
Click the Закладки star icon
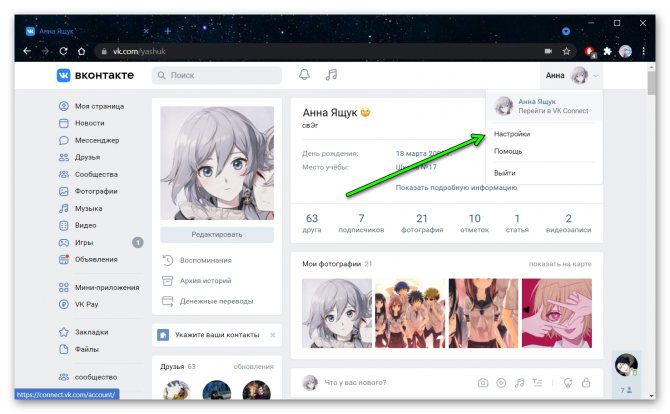coord(64,332)
